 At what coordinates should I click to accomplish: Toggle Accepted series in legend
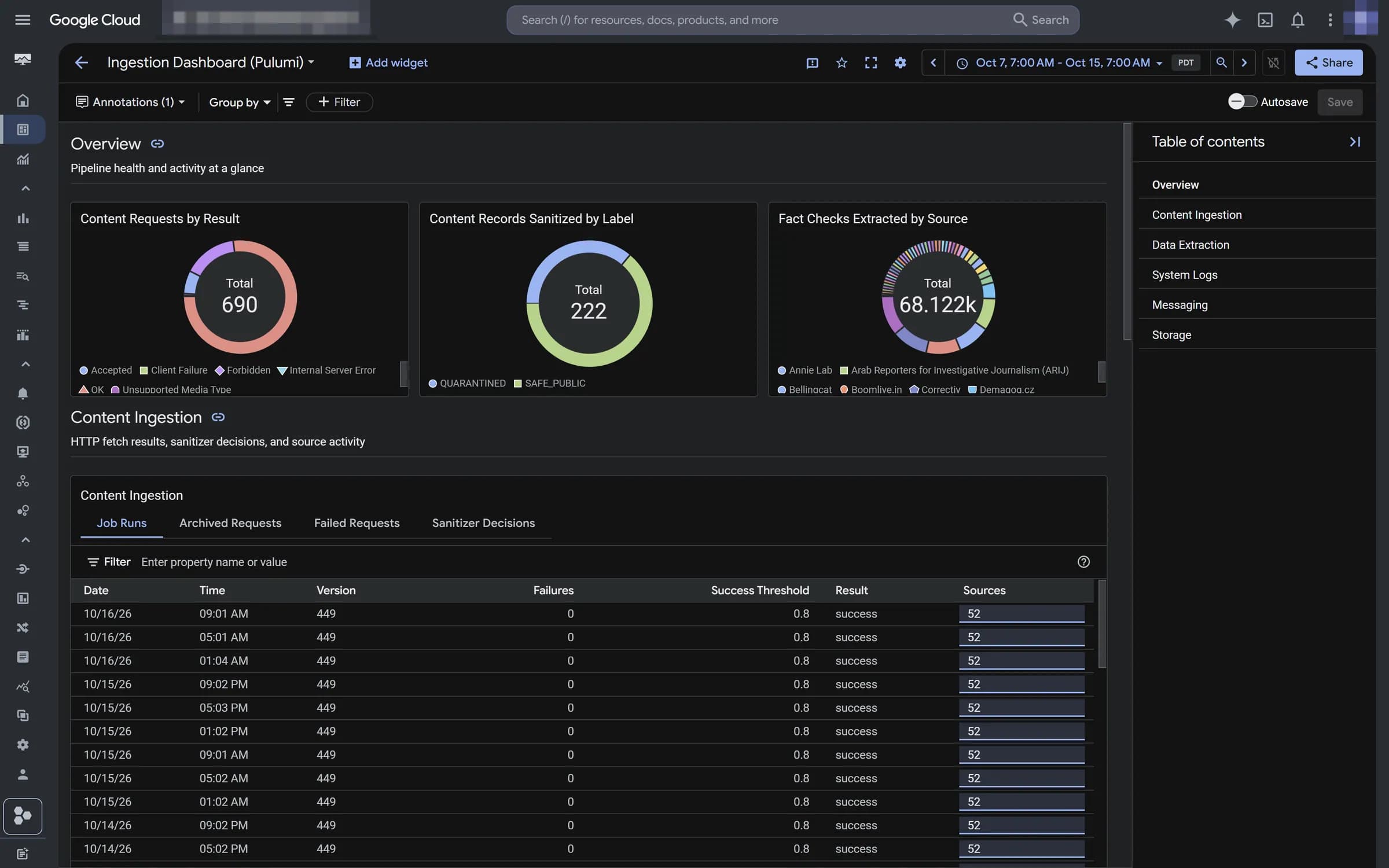point(105,370)
